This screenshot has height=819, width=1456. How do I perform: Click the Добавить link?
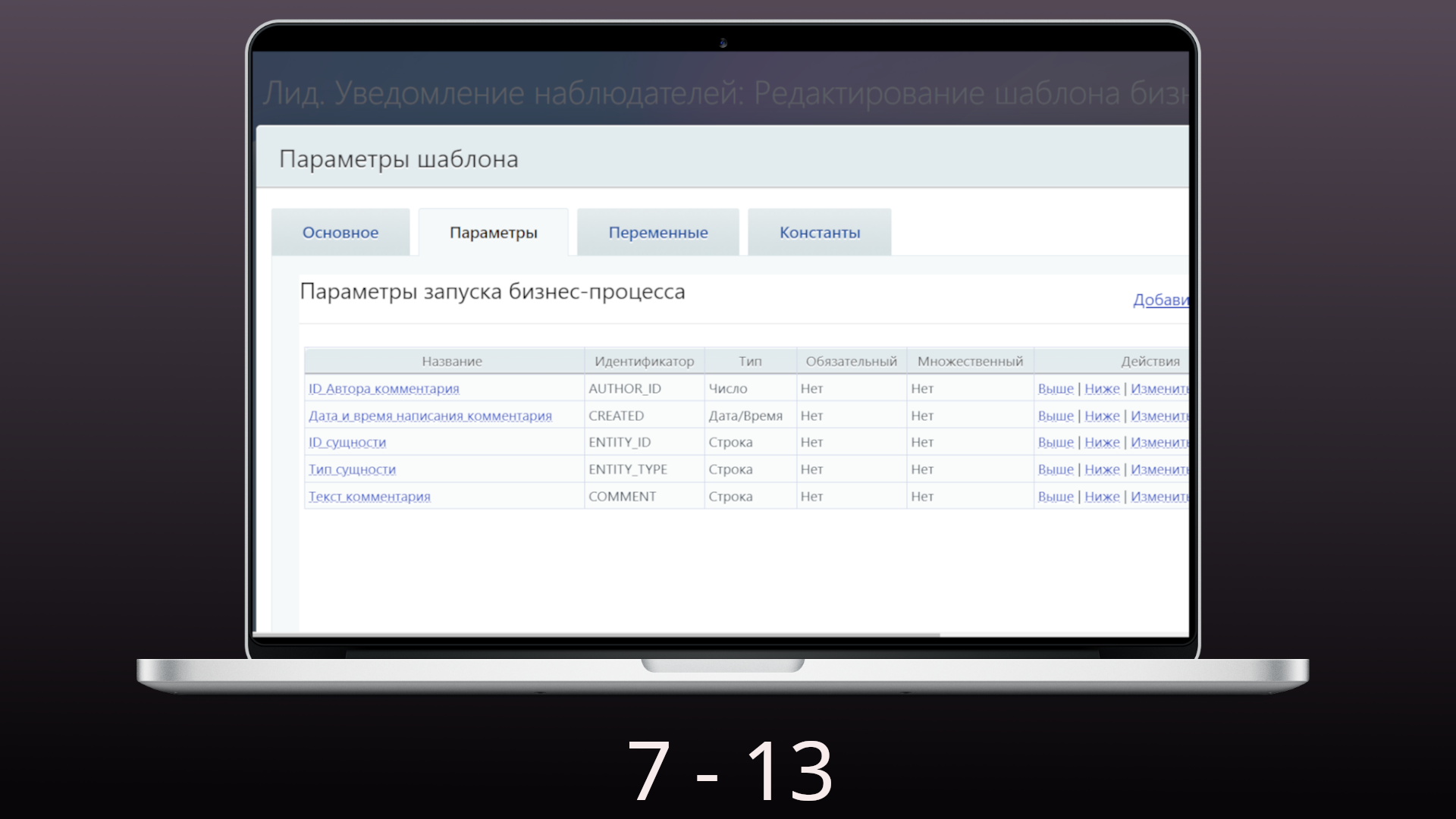coord(1160,300)
